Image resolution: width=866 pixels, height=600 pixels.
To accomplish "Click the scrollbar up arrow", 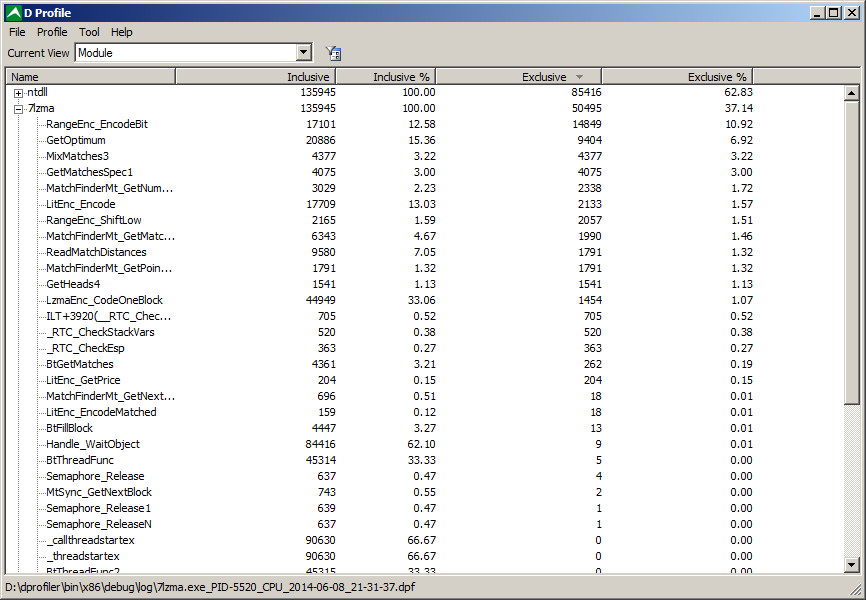I will 852,93.
